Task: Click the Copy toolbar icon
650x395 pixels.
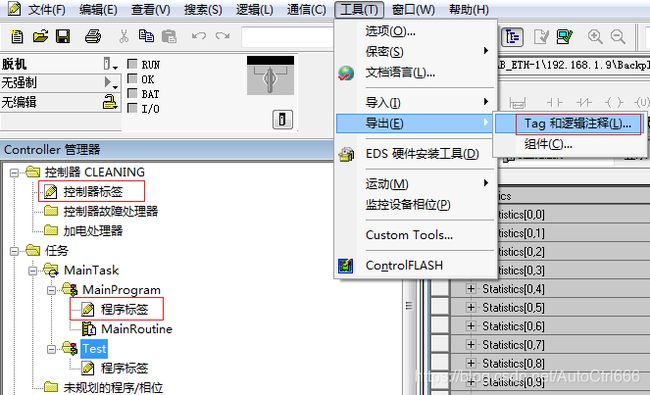Action: 146,36
